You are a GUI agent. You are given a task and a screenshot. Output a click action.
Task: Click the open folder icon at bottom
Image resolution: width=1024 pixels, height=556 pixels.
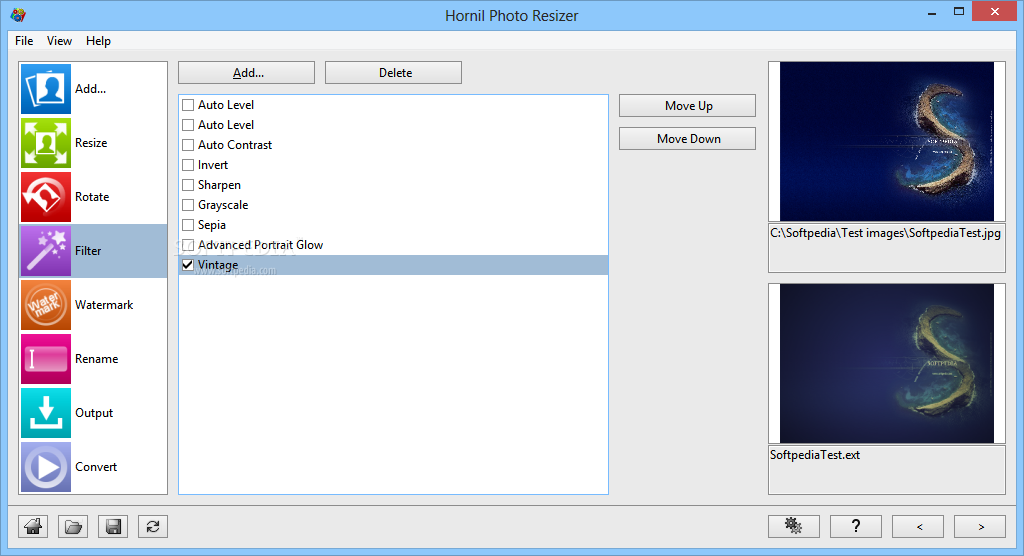pyautogui.click(x=73, y=526)
